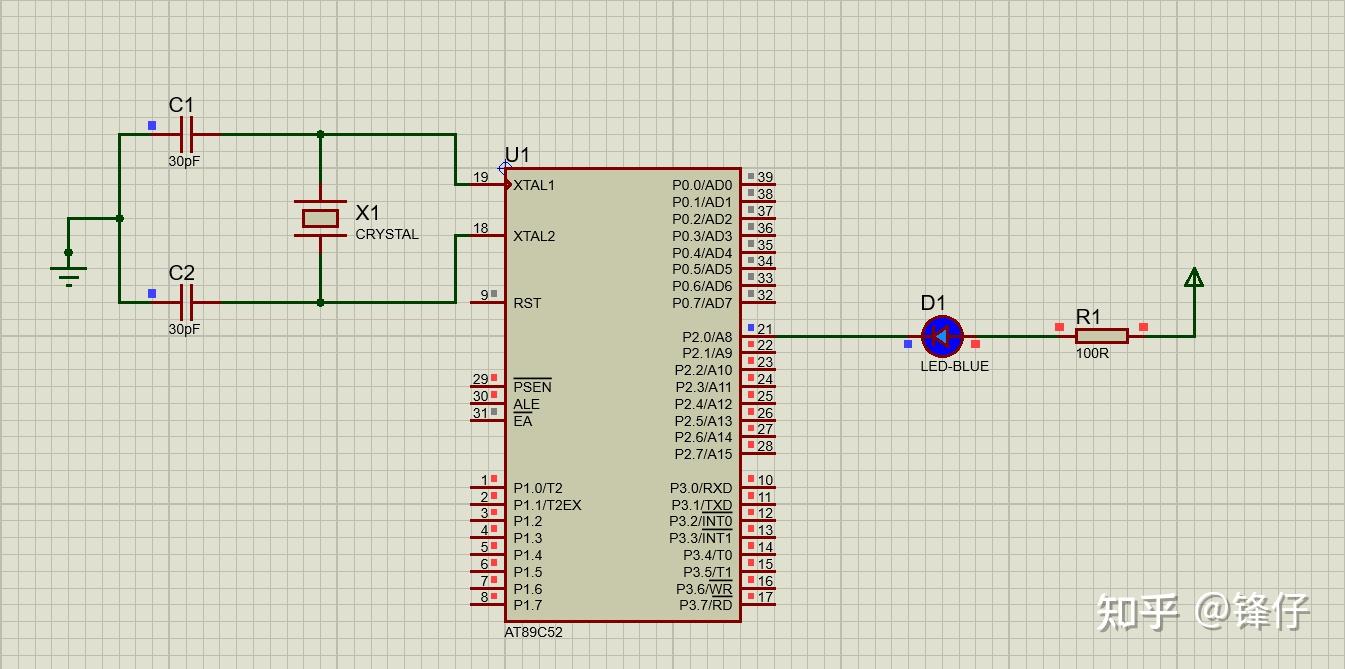Click the P2.0/A8 pin label

707,337
